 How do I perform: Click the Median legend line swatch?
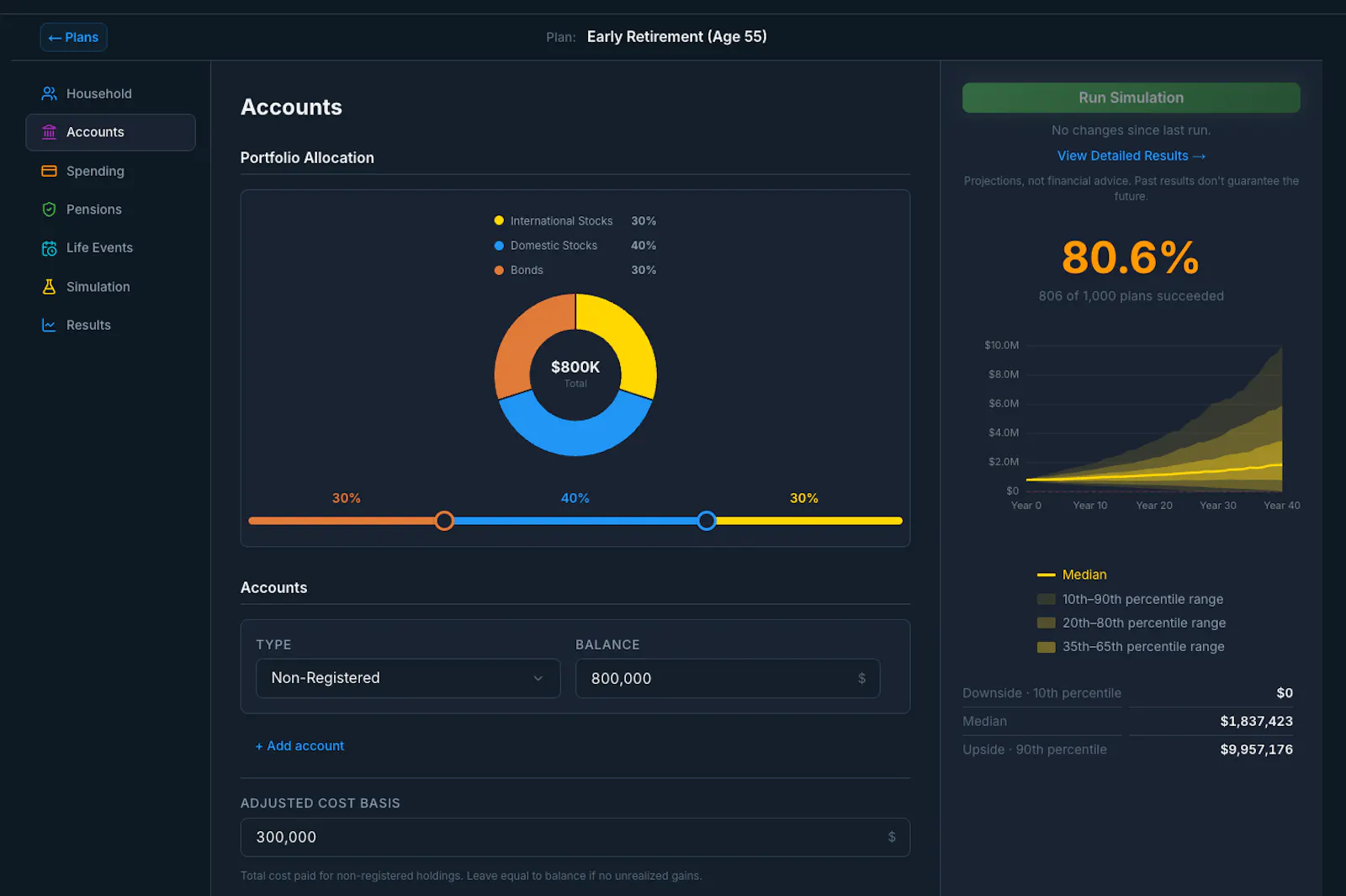click(1046, 575)
